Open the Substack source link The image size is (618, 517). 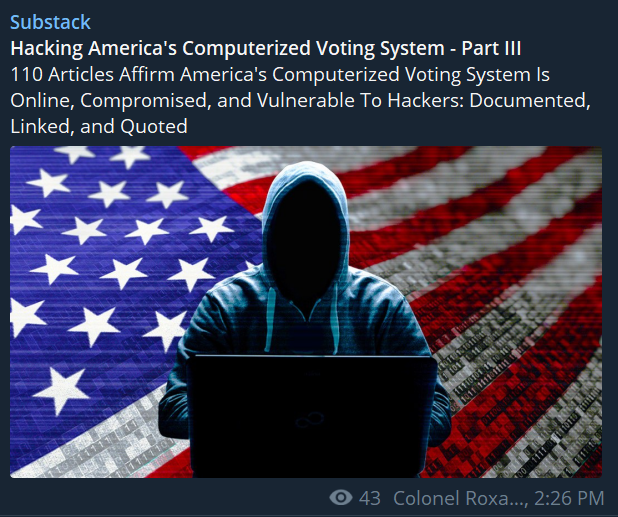pyautogui.click(x=50, y=22)
